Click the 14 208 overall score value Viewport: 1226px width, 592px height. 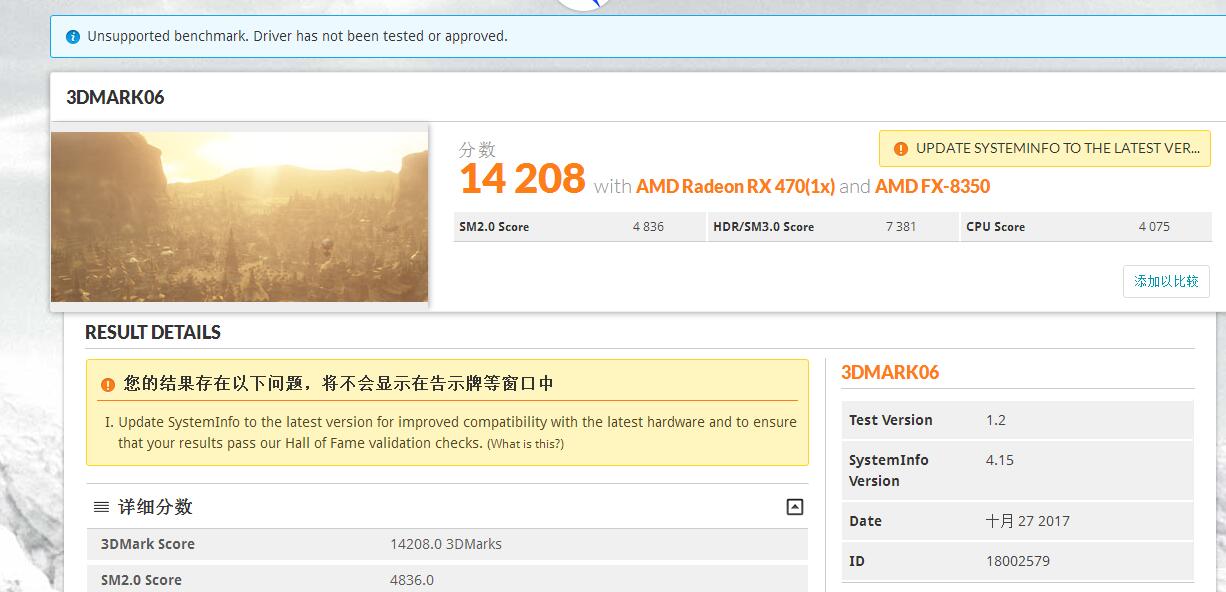(x=522, y=179)
